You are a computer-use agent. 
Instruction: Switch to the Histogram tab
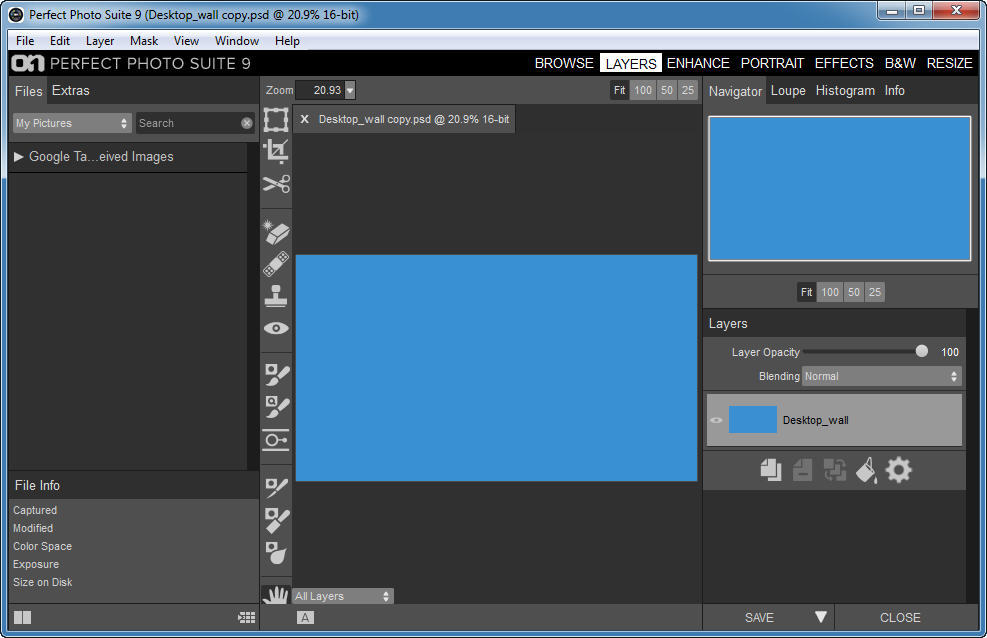(845, 90)
